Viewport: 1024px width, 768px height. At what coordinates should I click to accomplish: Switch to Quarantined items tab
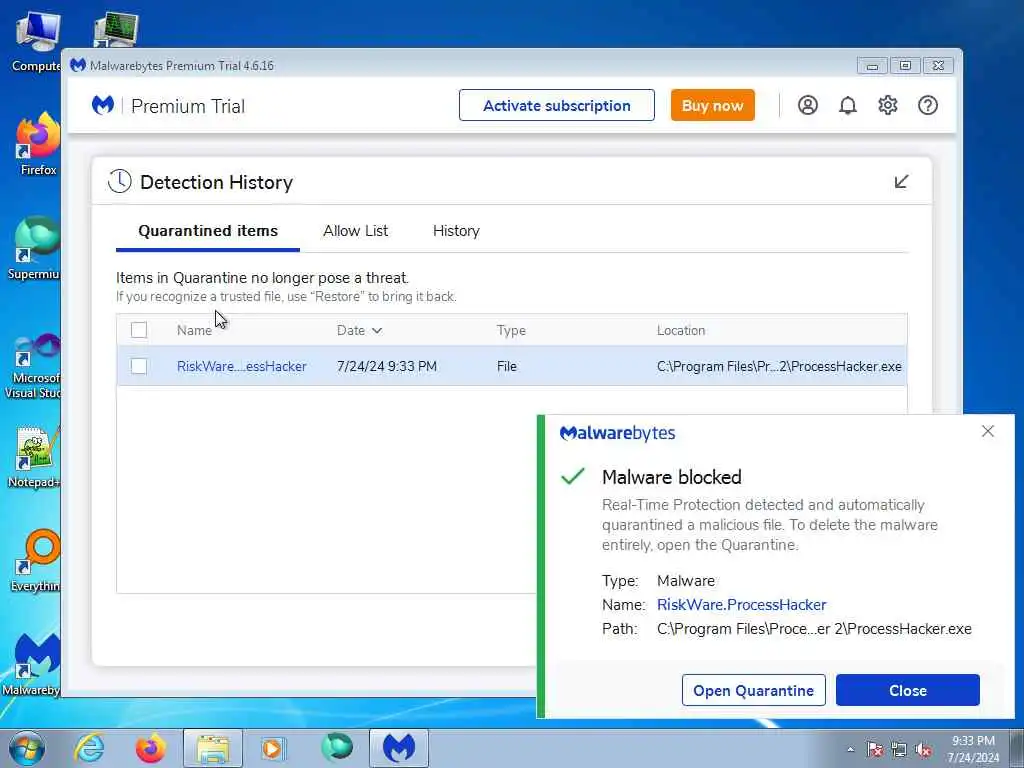tap(208, 231)
